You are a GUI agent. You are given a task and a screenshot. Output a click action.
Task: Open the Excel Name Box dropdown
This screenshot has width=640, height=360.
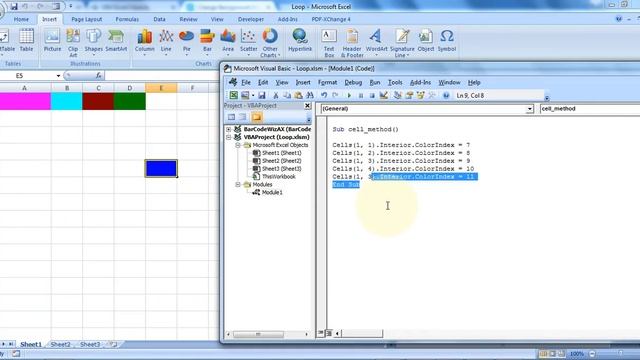coord(58,76)
